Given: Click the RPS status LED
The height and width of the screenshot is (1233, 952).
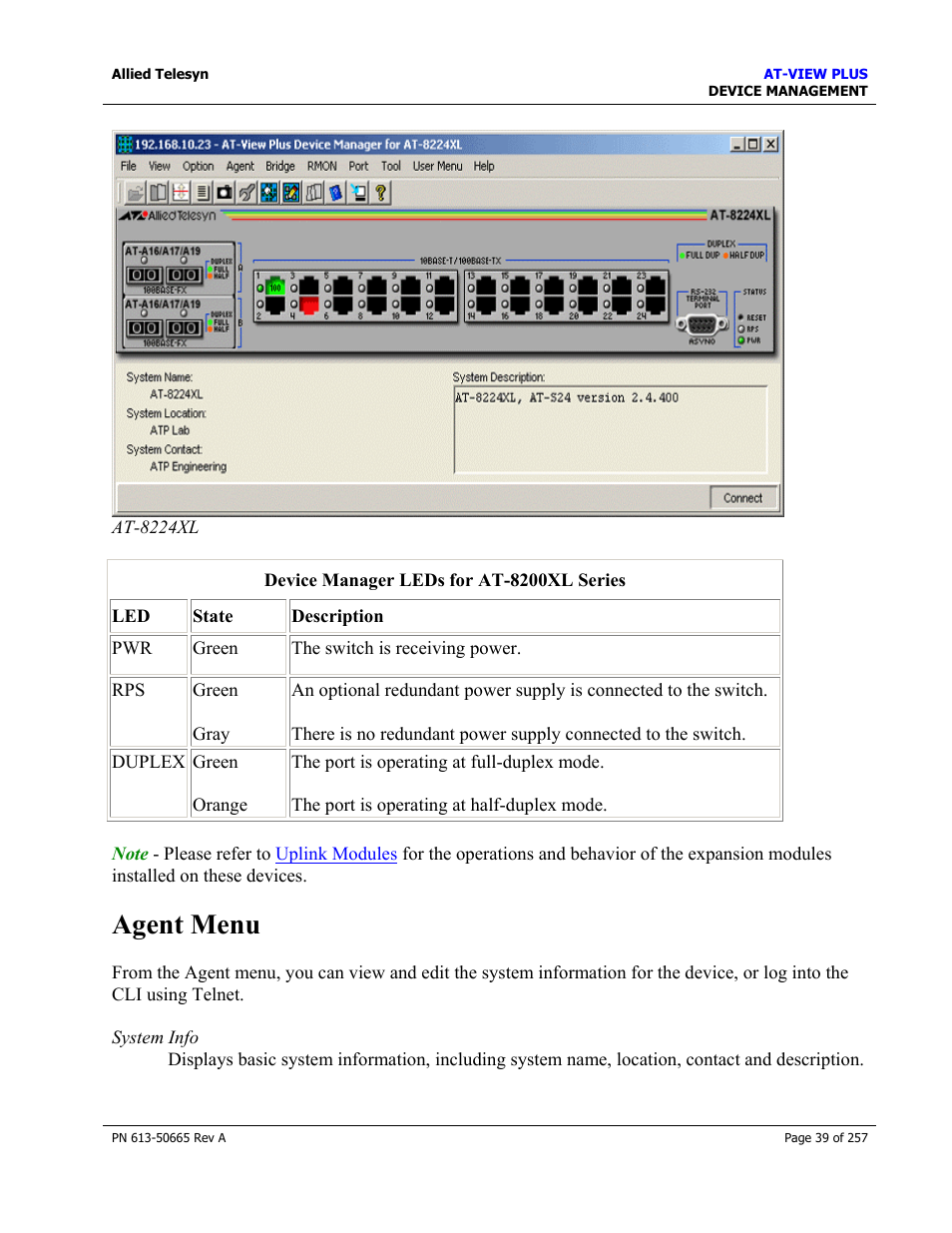Looking at the screenshot, I should point(741,328).
